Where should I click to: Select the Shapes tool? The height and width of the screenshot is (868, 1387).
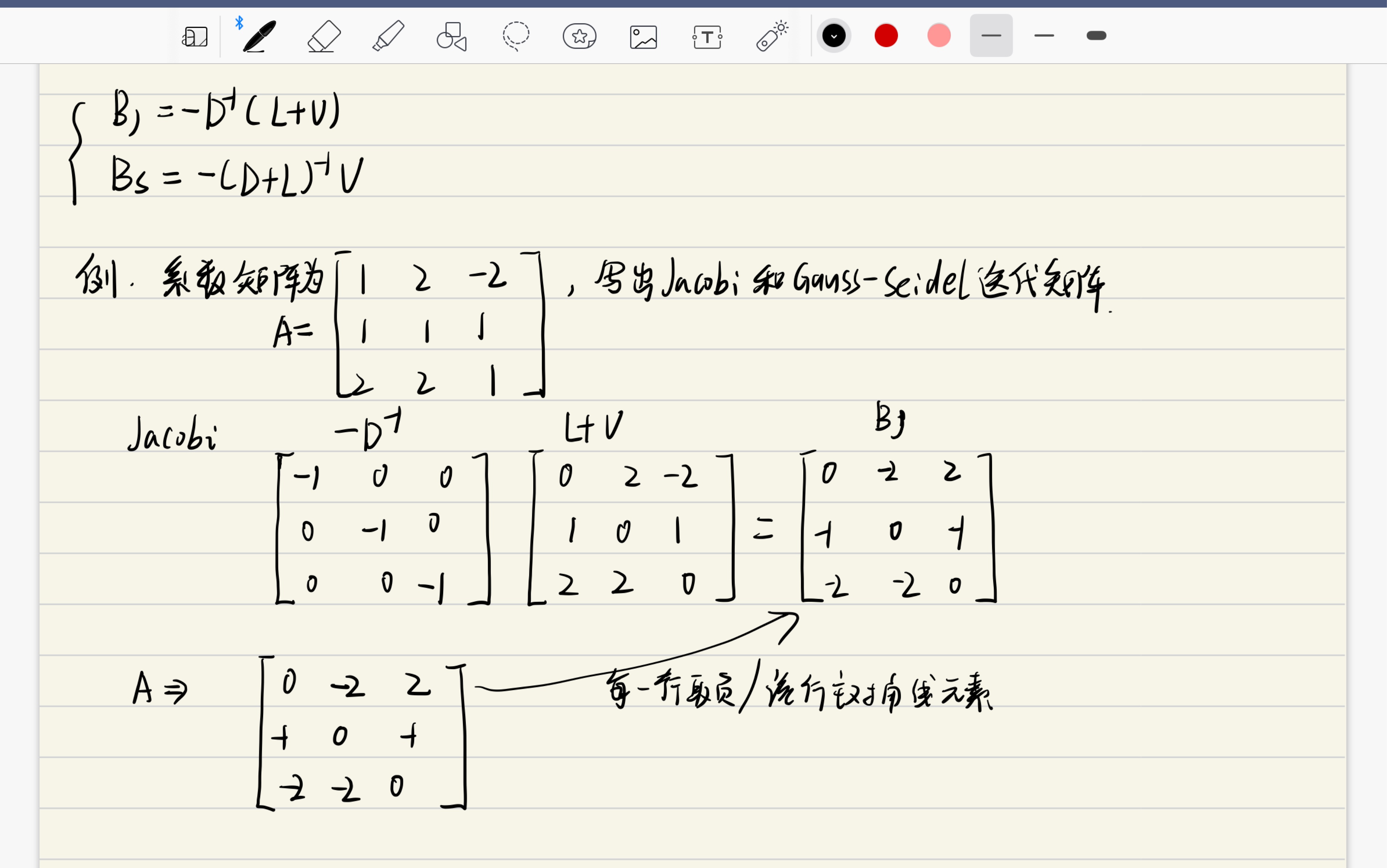(452, 37)
